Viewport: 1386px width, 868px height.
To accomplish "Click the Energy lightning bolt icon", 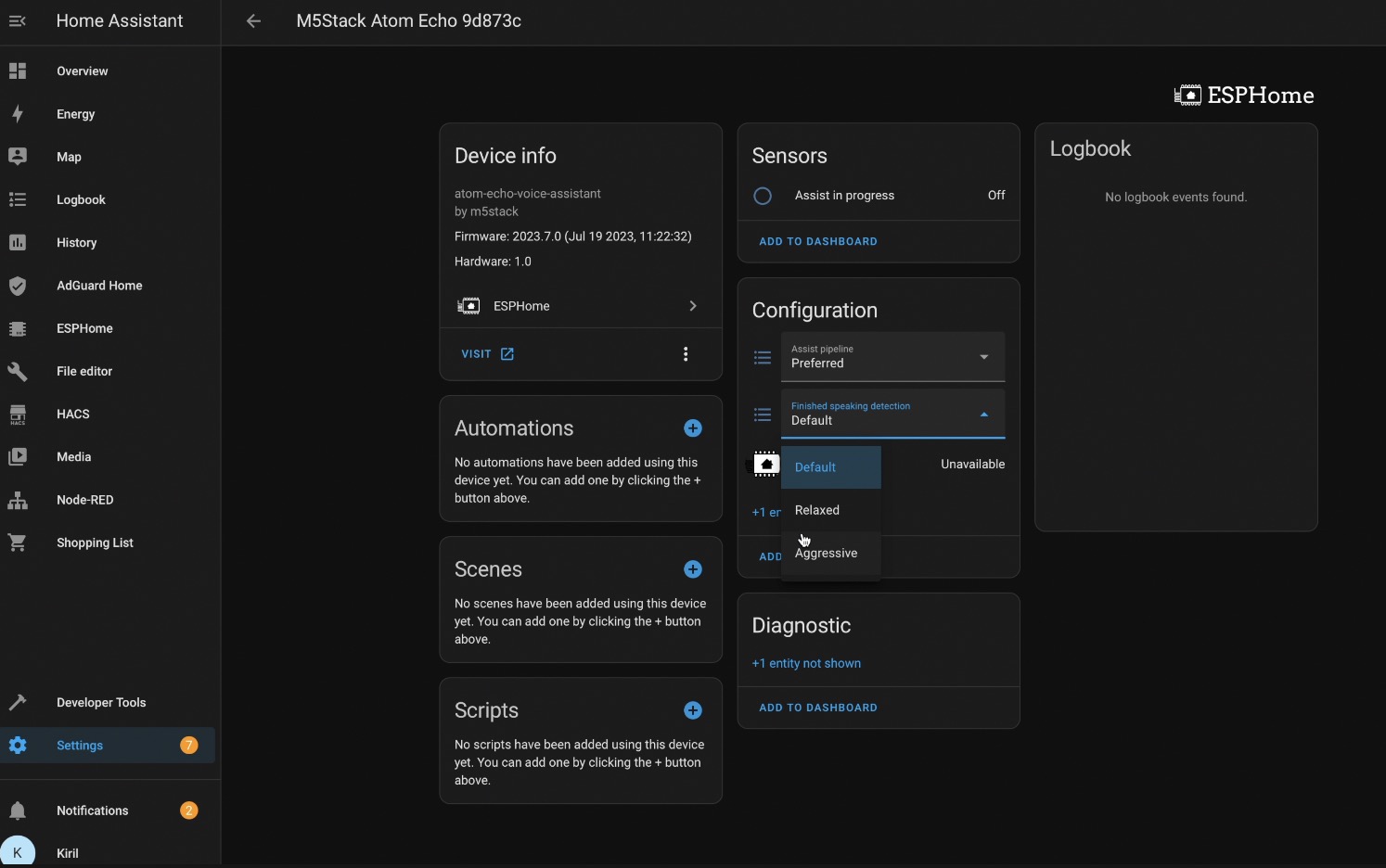I will pyautogui.click(x=18, y=114).
